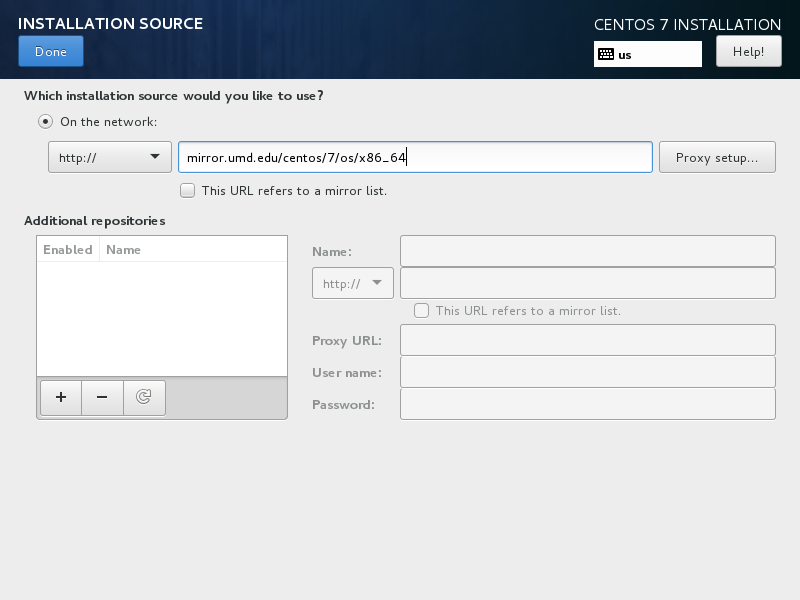800x600 pixels.
Task: Click the Done button
Action: coord(51,52)
